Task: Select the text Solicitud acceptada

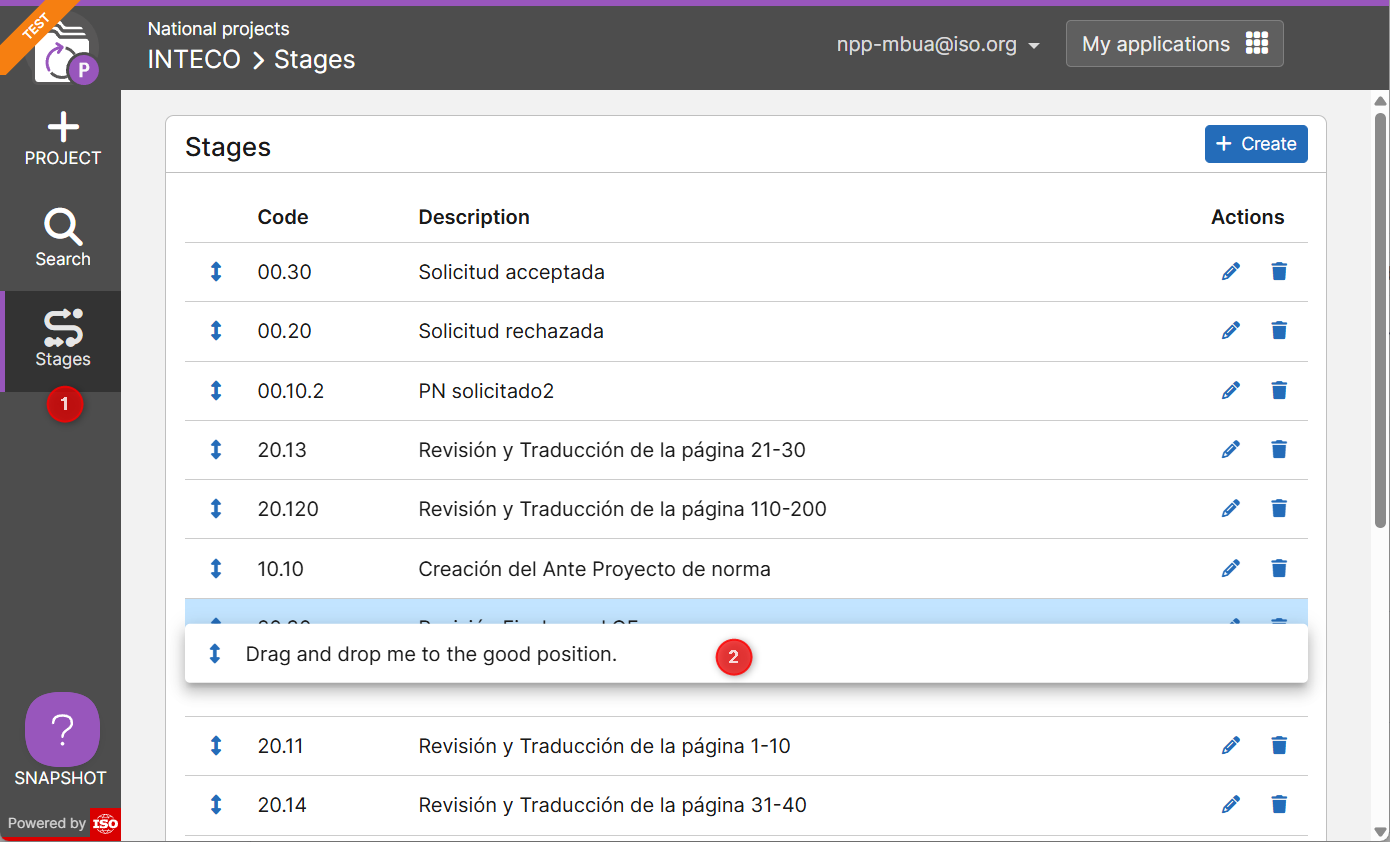Action: (511, 272)
